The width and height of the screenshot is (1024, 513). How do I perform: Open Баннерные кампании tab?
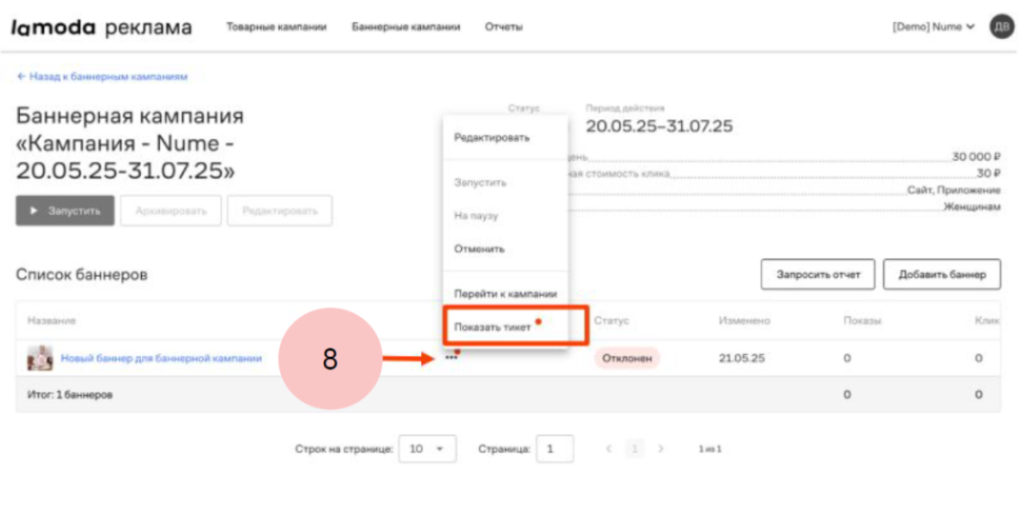pyautogui.click(x=406, y=27)
